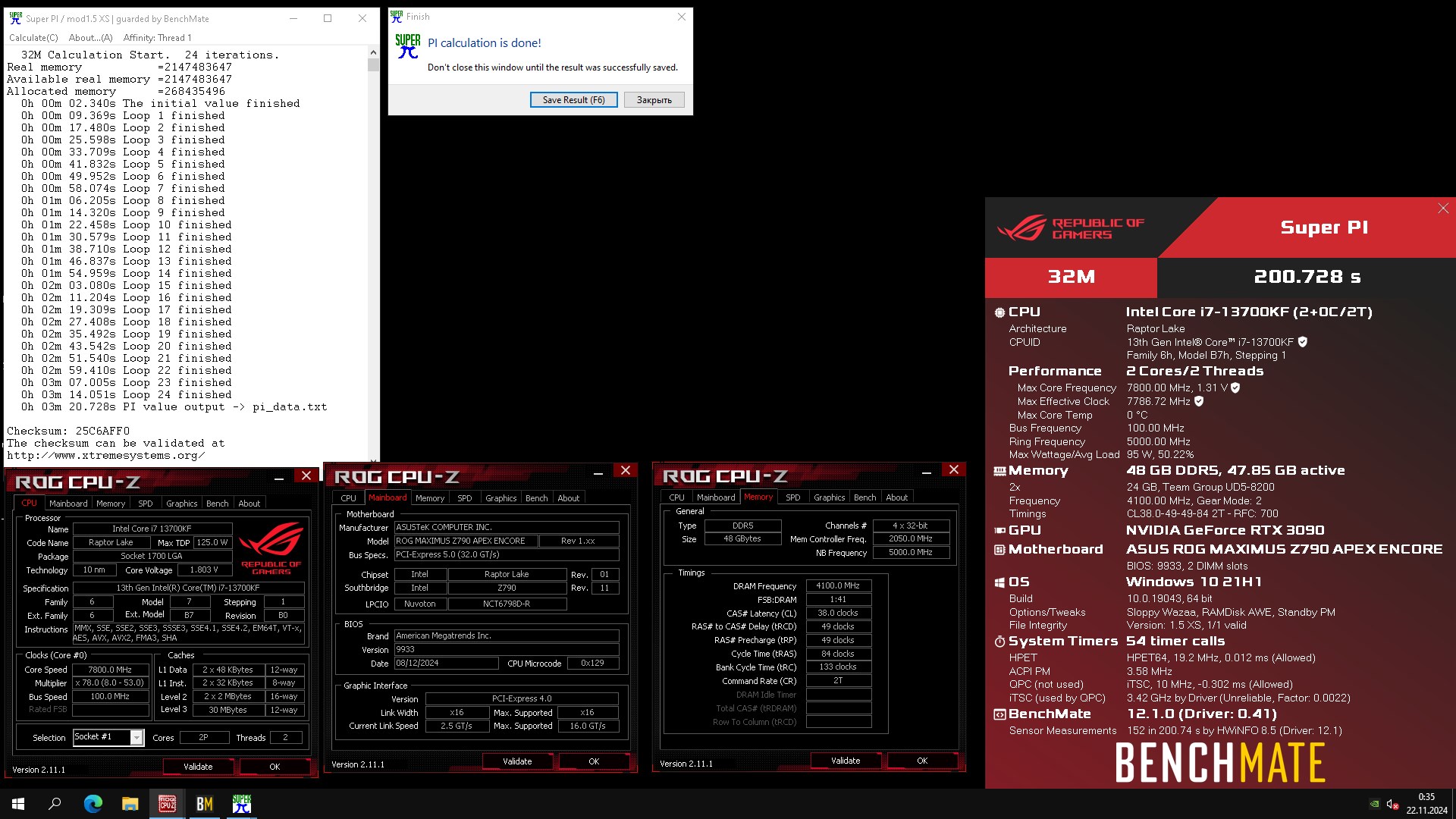Click Validate in Memory CPU-Z window
1456x819 pixels.
pos(846,761)
